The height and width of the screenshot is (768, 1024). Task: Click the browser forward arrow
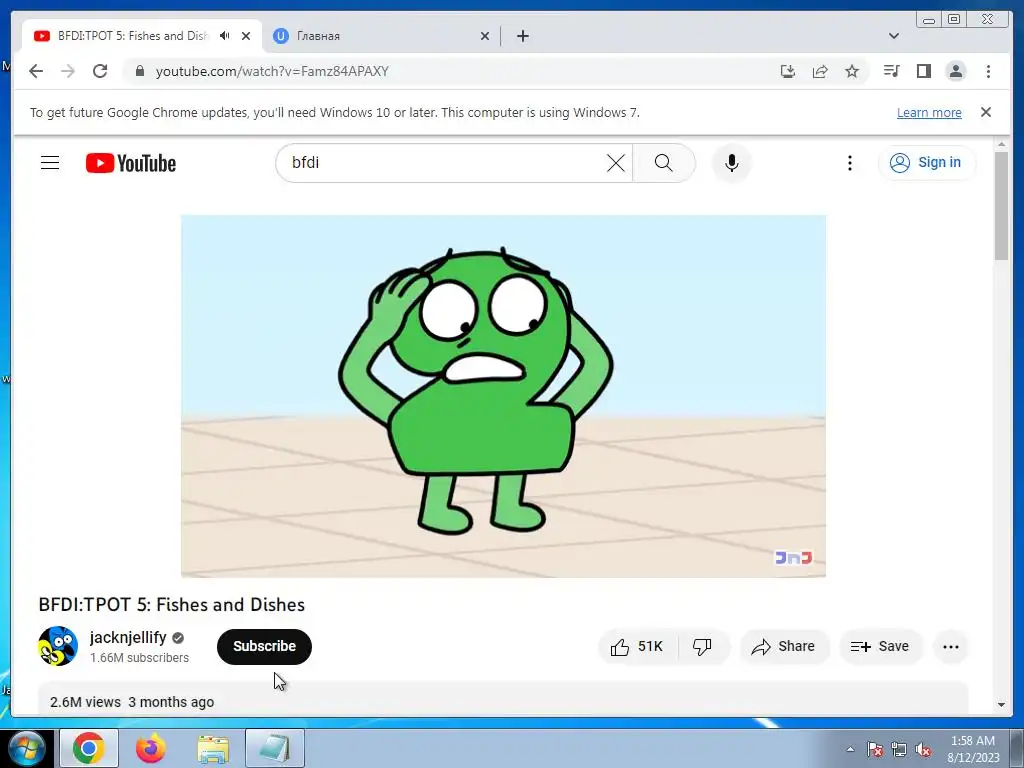click(x=68, y=71)
